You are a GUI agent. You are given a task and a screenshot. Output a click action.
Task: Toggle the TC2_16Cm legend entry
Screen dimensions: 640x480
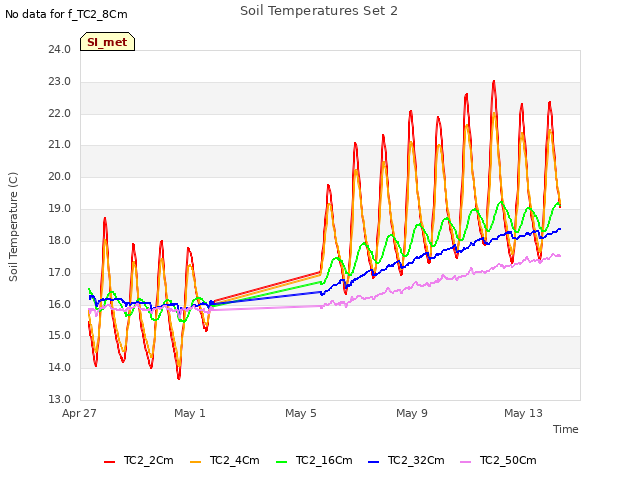click(314, 460)
